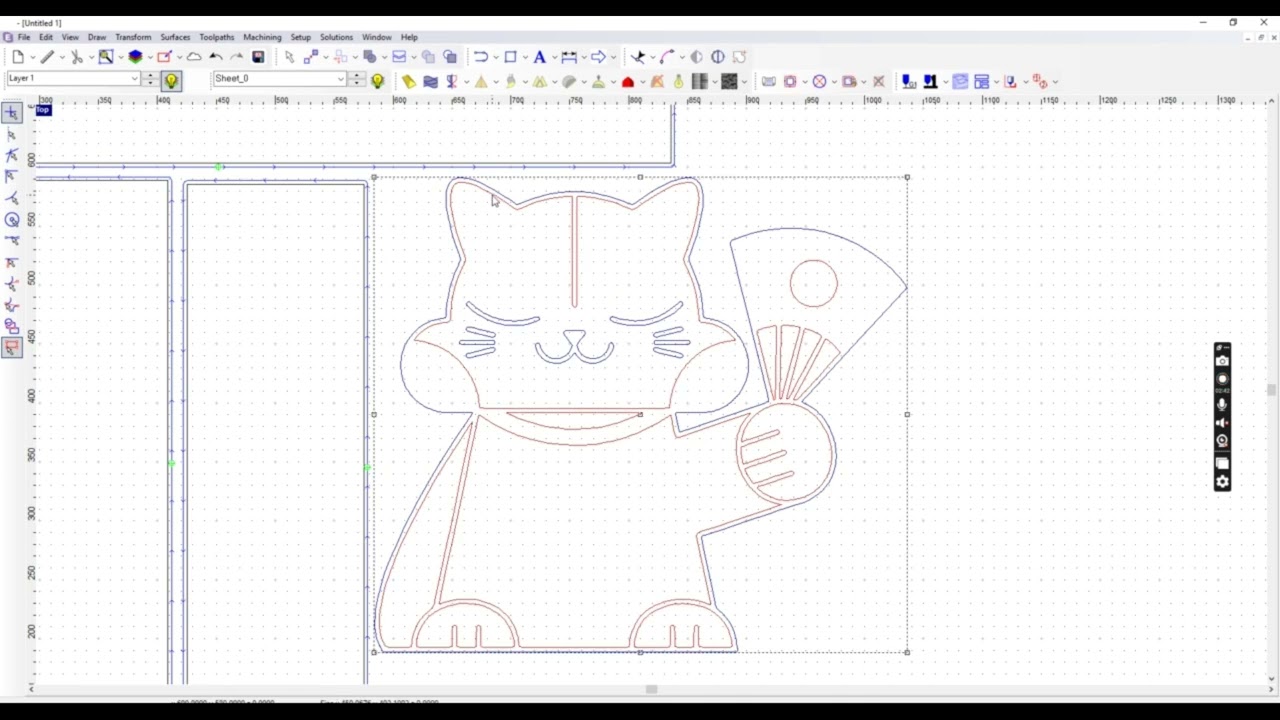
Task: Select the scissors cut tool
Action: pyautogui.click(x=77, y=57)
